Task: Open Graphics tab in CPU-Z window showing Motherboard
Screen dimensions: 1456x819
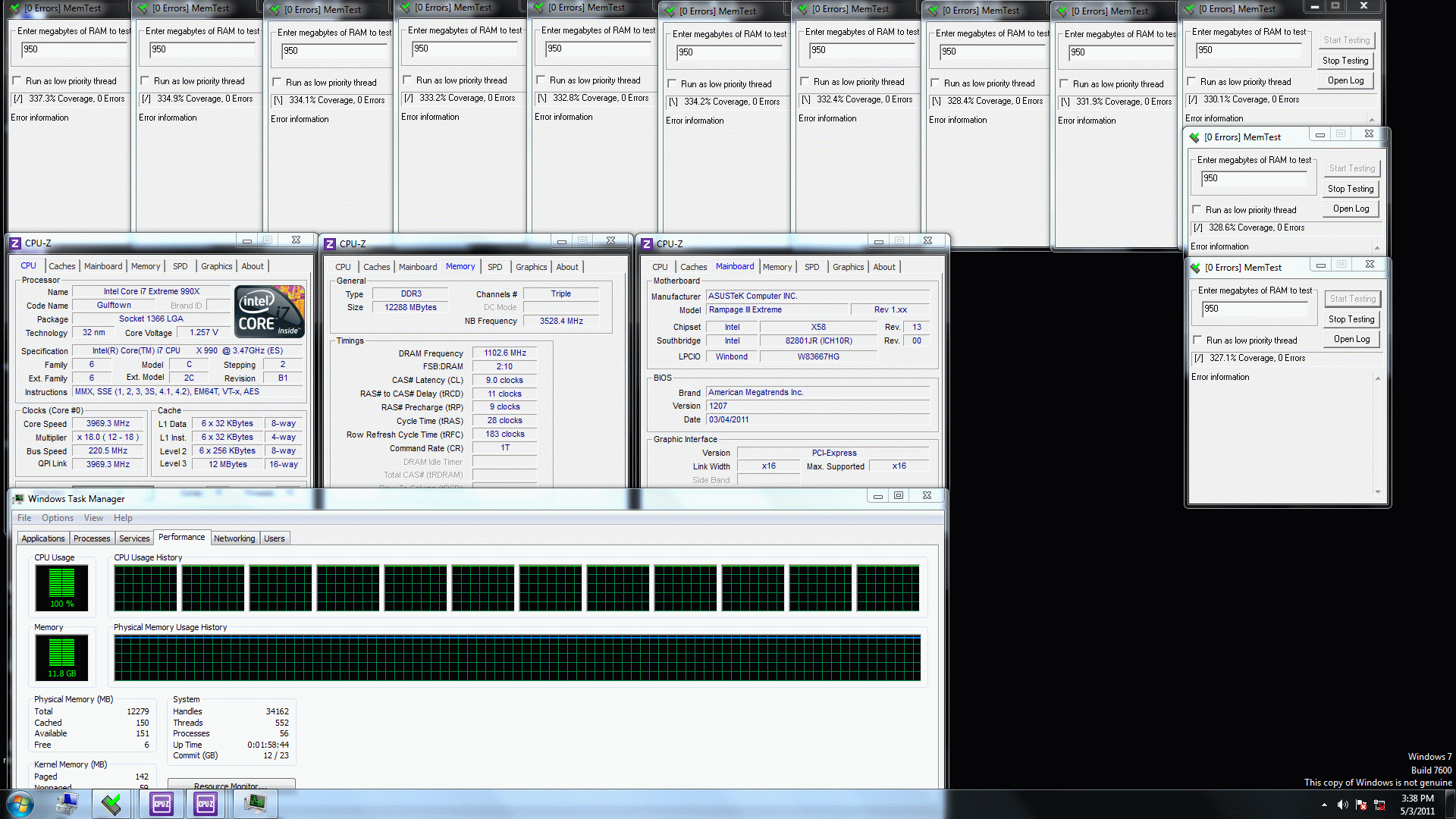Action: pos(849,267)
